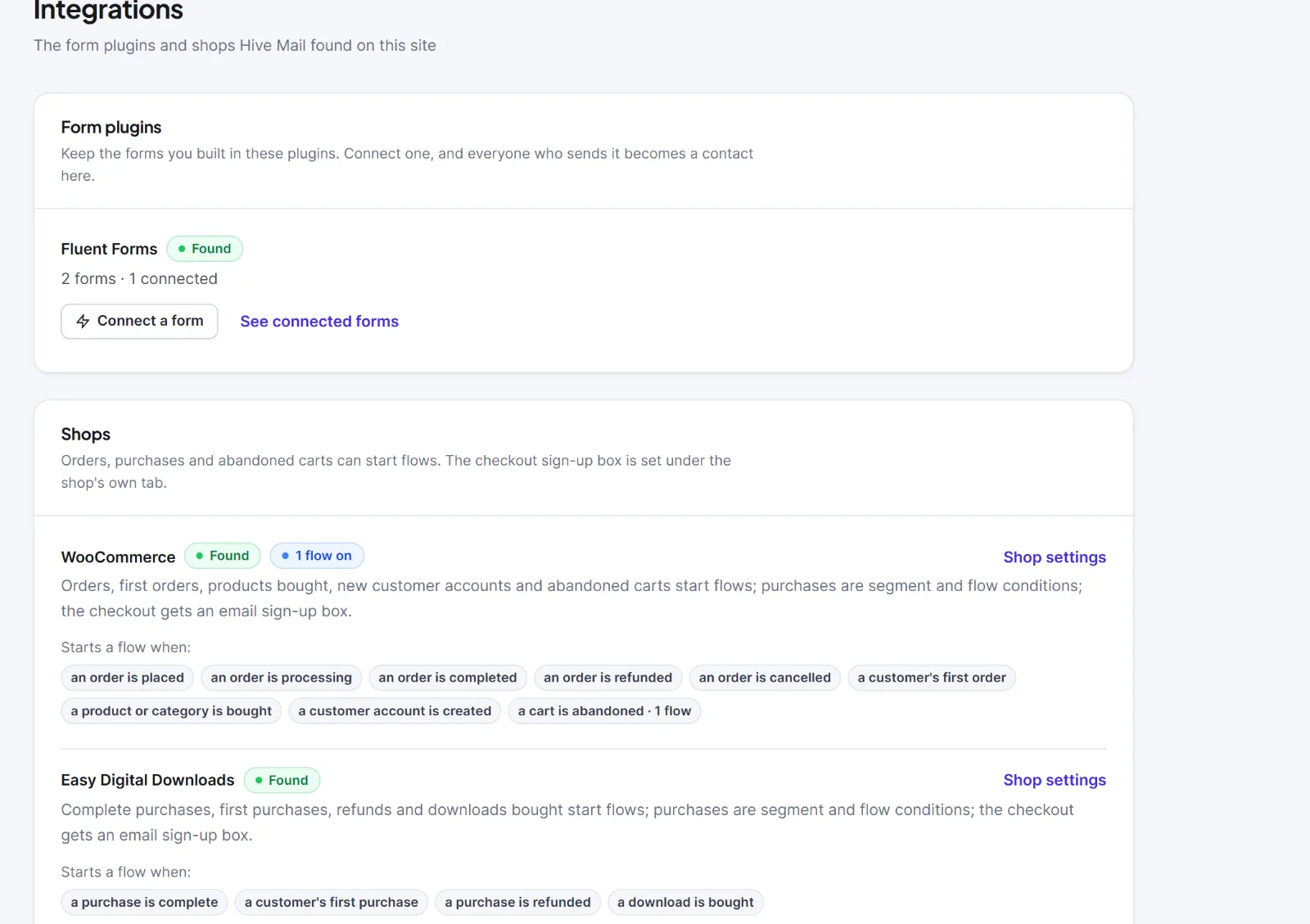Image resolution: width=1310 pixels, height=924 pixels.
Task: Select the 'an order is refunded' chip
Action: point(608,678)
